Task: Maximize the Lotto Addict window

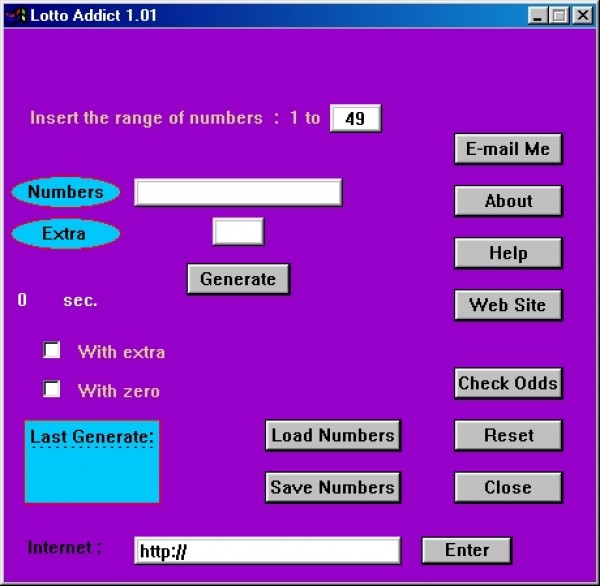Action: 559,16
